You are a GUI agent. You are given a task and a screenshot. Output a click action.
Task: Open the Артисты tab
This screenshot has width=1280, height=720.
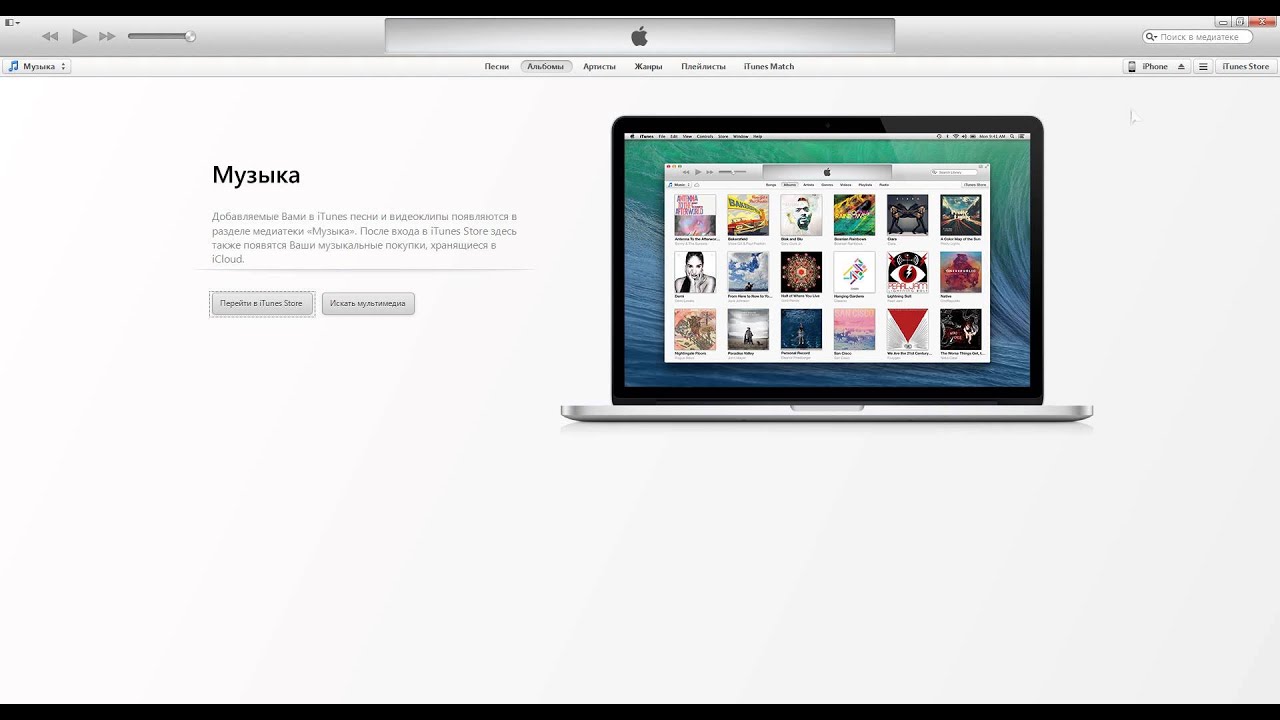[599, 66]
